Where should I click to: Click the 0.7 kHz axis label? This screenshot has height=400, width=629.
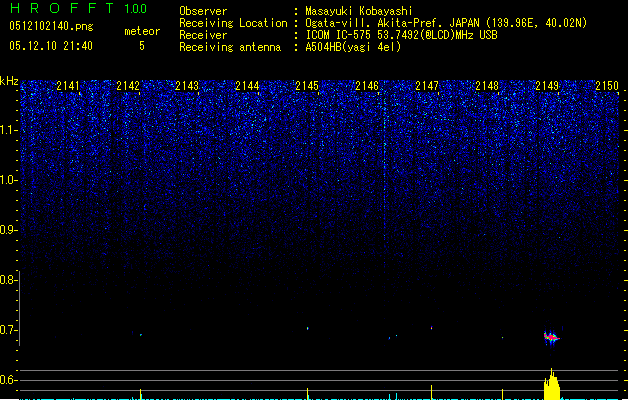8,330
